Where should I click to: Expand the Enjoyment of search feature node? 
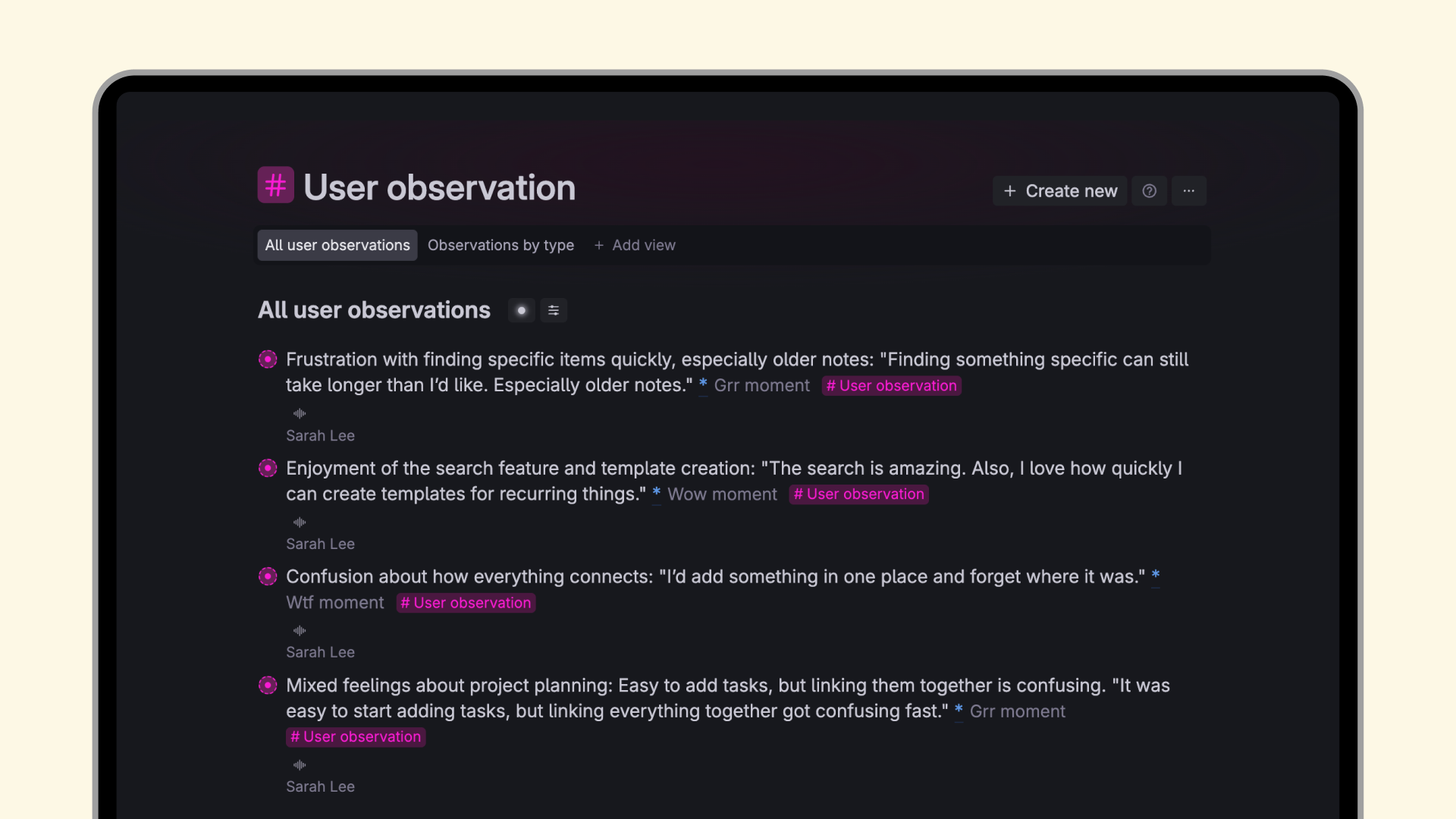point(268,468)
